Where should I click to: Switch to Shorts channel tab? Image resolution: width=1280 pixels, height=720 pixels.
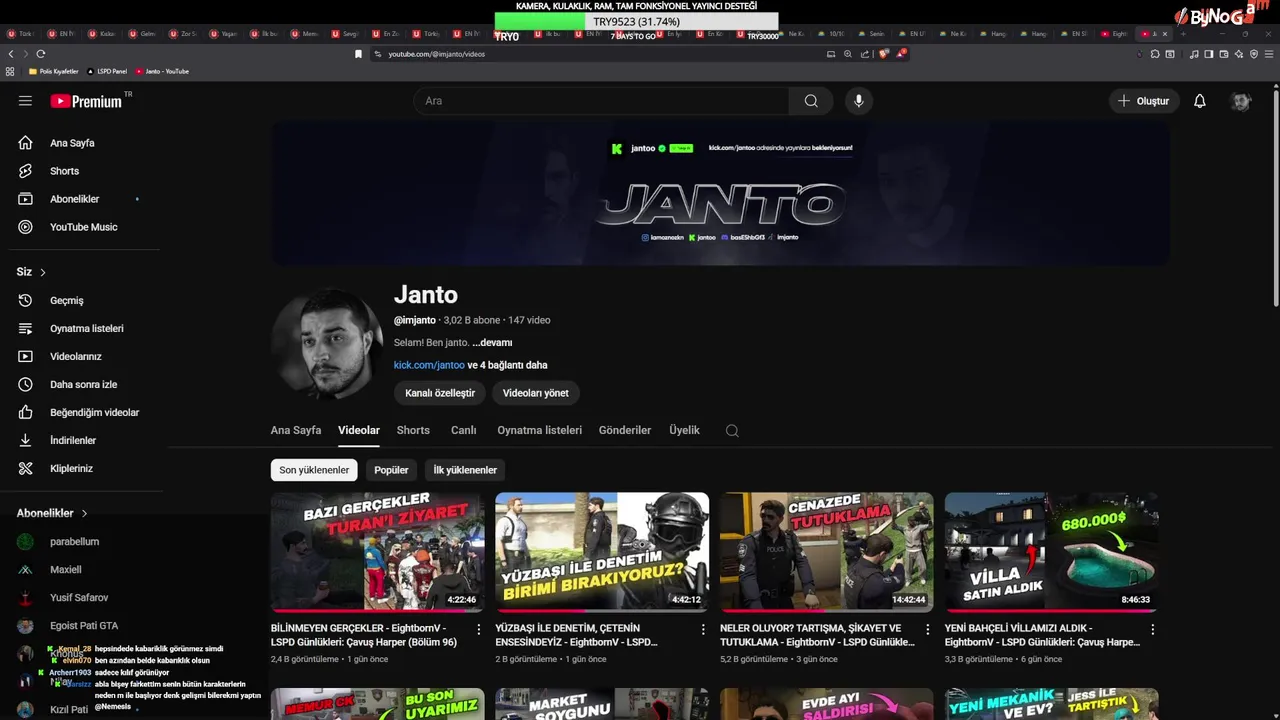click(413, 430)
